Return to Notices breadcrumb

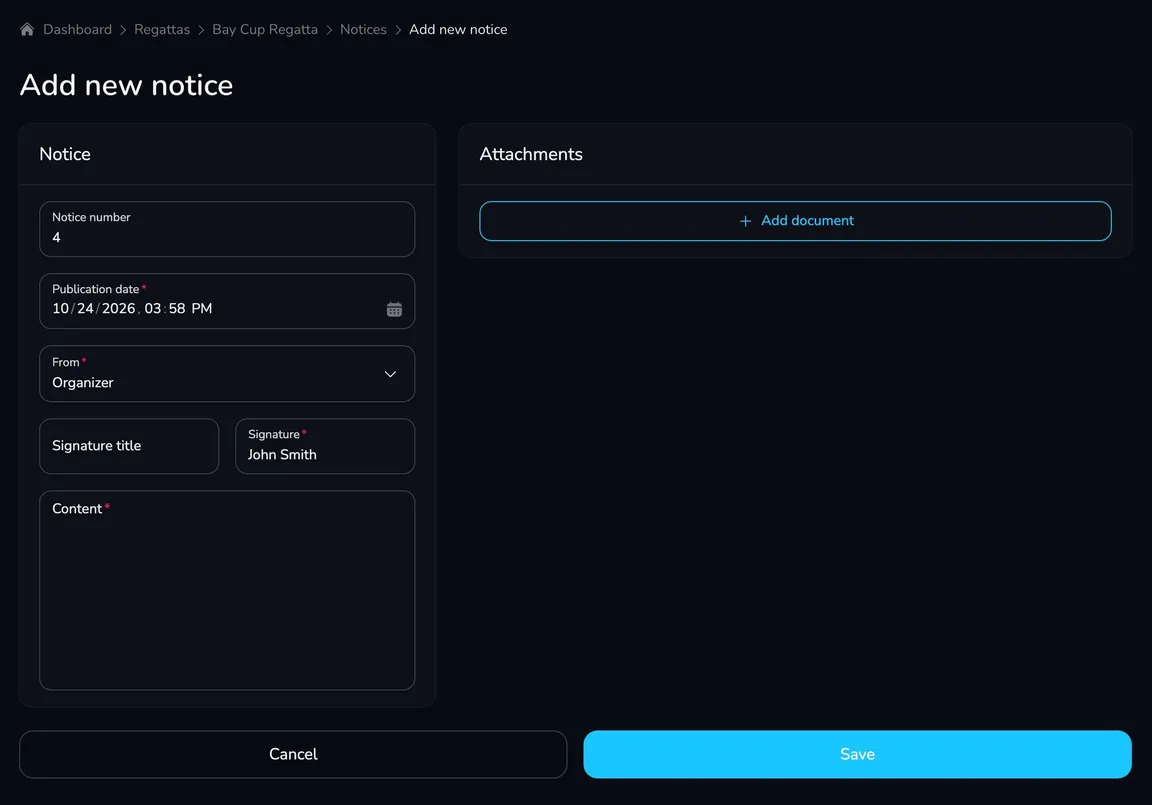point(363,29)
